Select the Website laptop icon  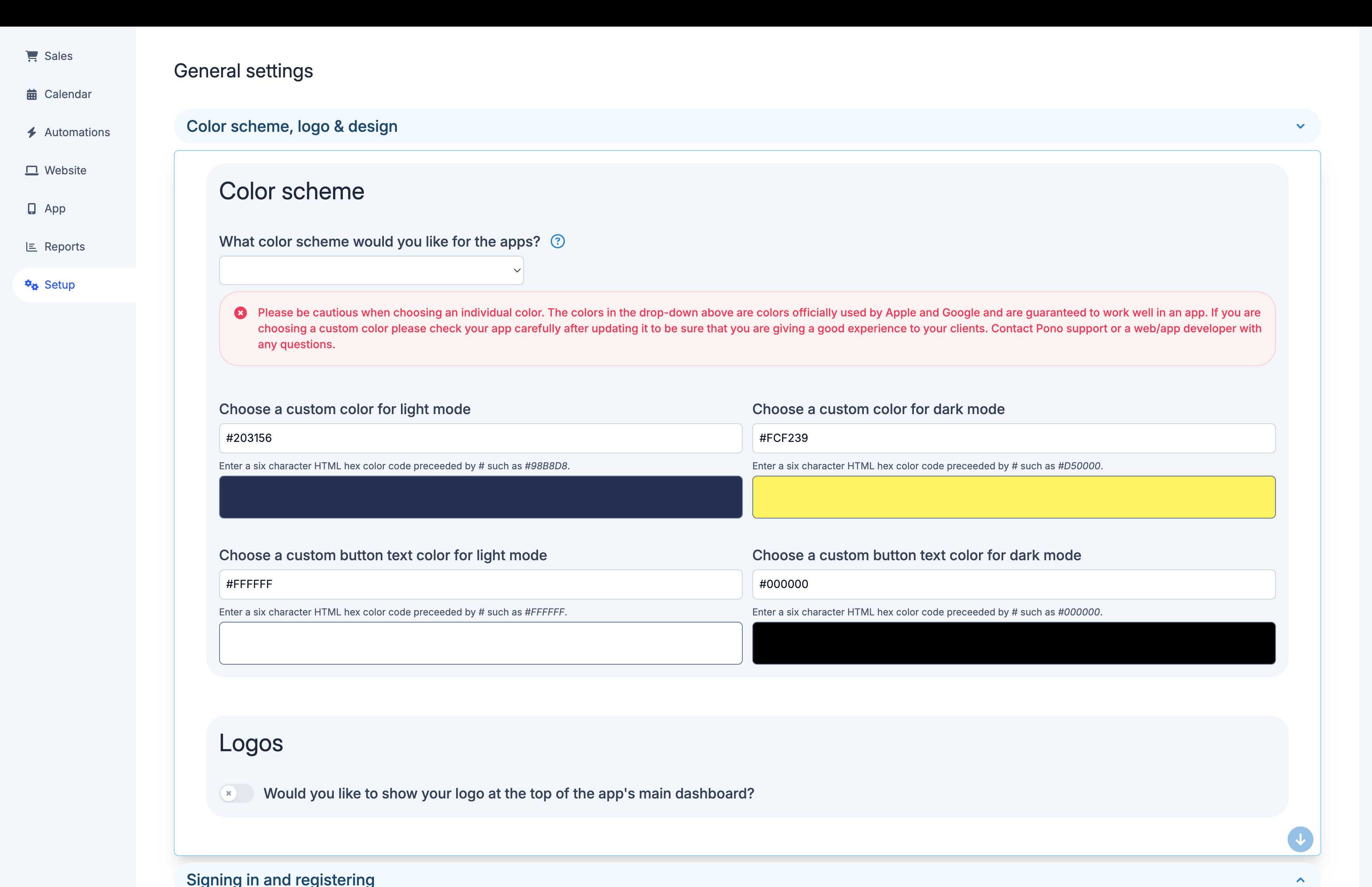coord(32,170)
